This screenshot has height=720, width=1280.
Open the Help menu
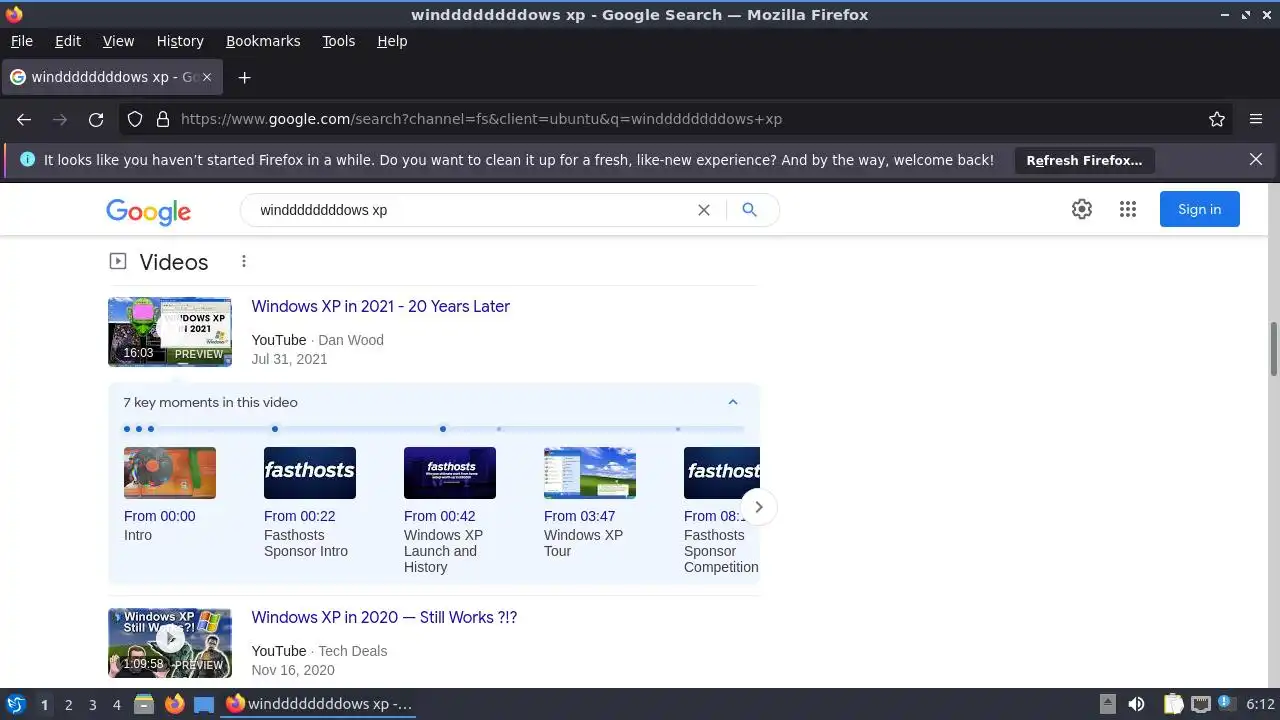coord(392,41)
